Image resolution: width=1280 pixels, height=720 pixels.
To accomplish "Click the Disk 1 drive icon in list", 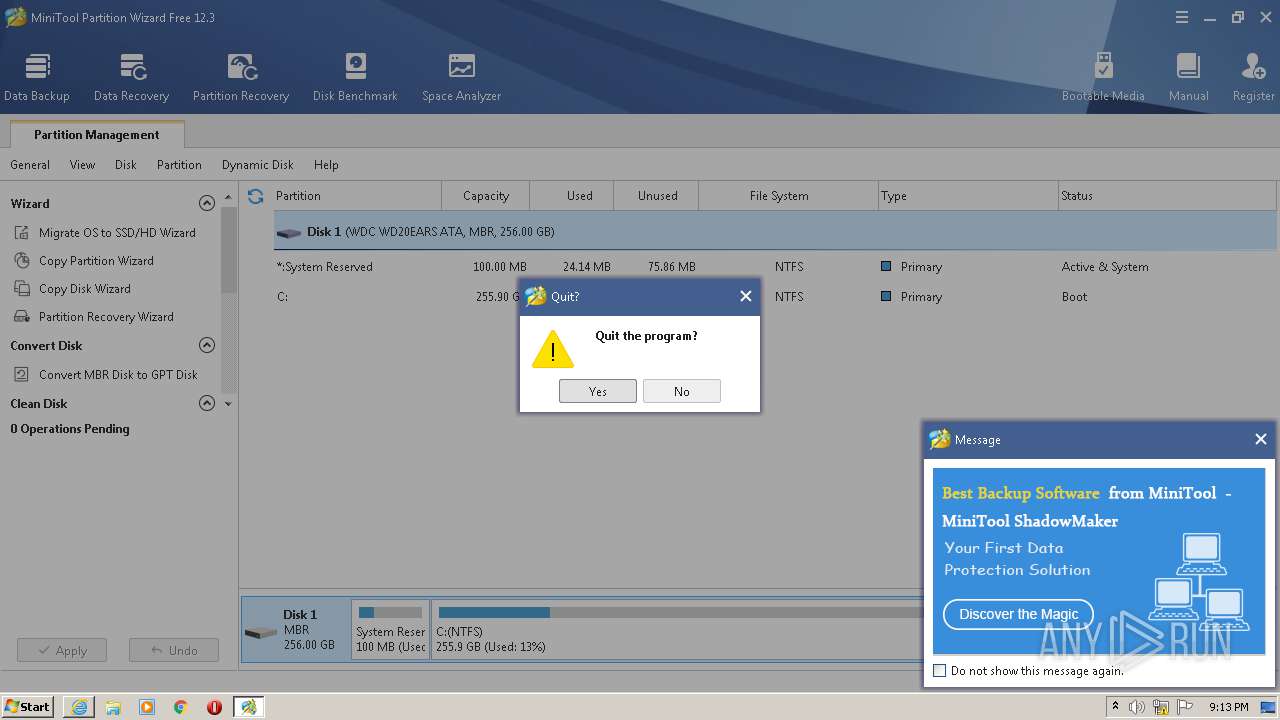I will [x=289, y=232].
